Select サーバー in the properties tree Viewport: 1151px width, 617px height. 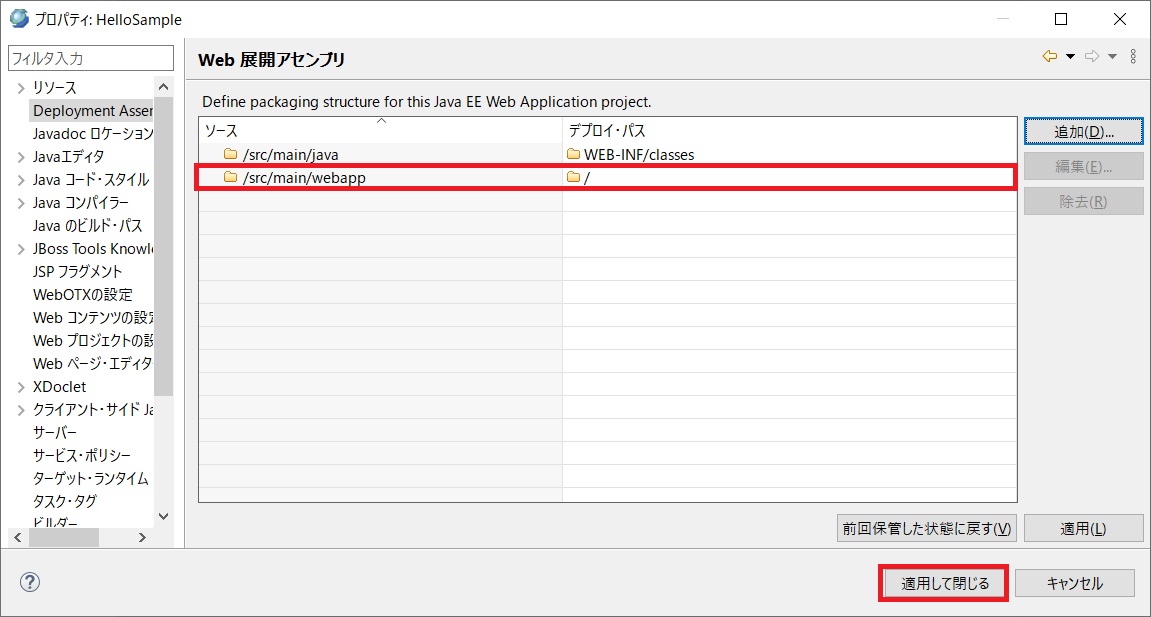[55, 433]
